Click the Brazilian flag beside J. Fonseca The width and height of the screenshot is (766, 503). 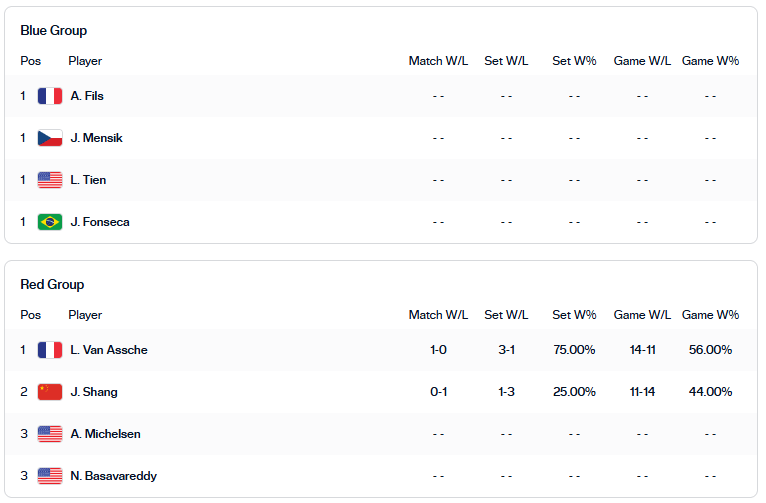point(50,222)
